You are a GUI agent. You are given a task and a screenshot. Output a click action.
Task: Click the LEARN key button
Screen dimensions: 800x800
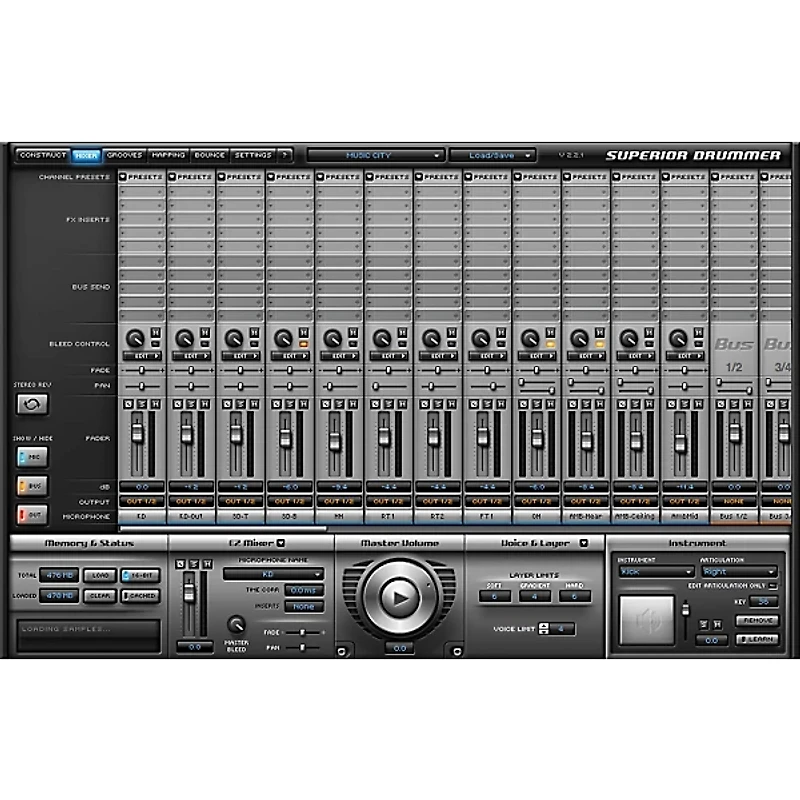[x=757, y=639]
